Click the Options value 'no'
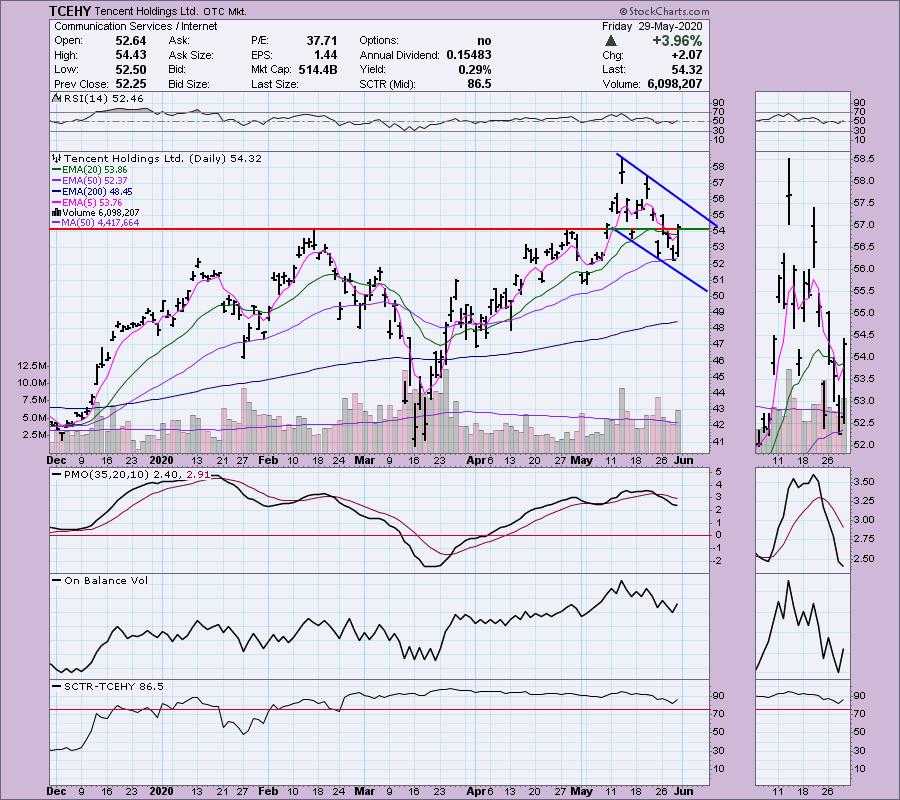Image resolution: width=900 pixels, height=800 pixels. tap(484, 41)
